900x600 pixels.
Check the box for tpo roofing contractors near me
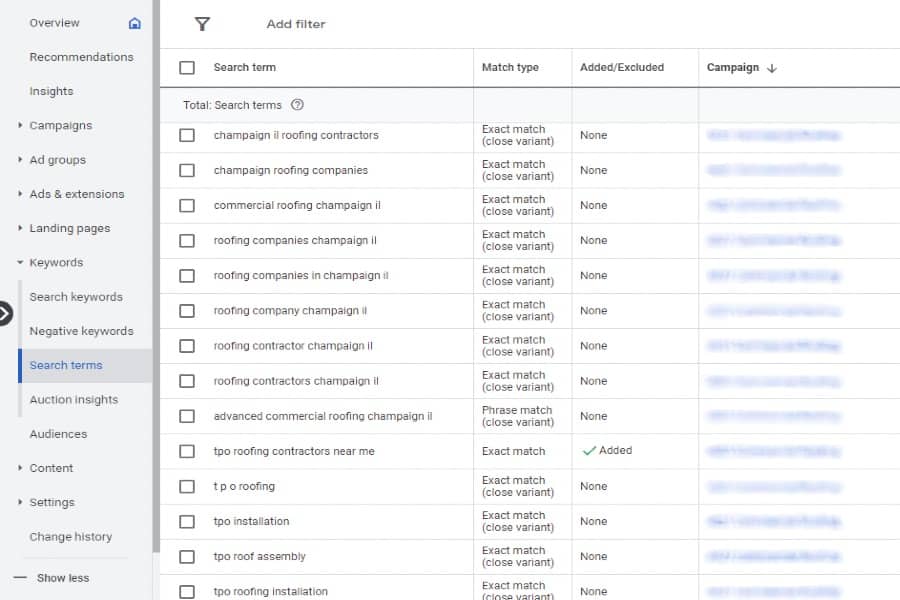[x=187, y=451]
